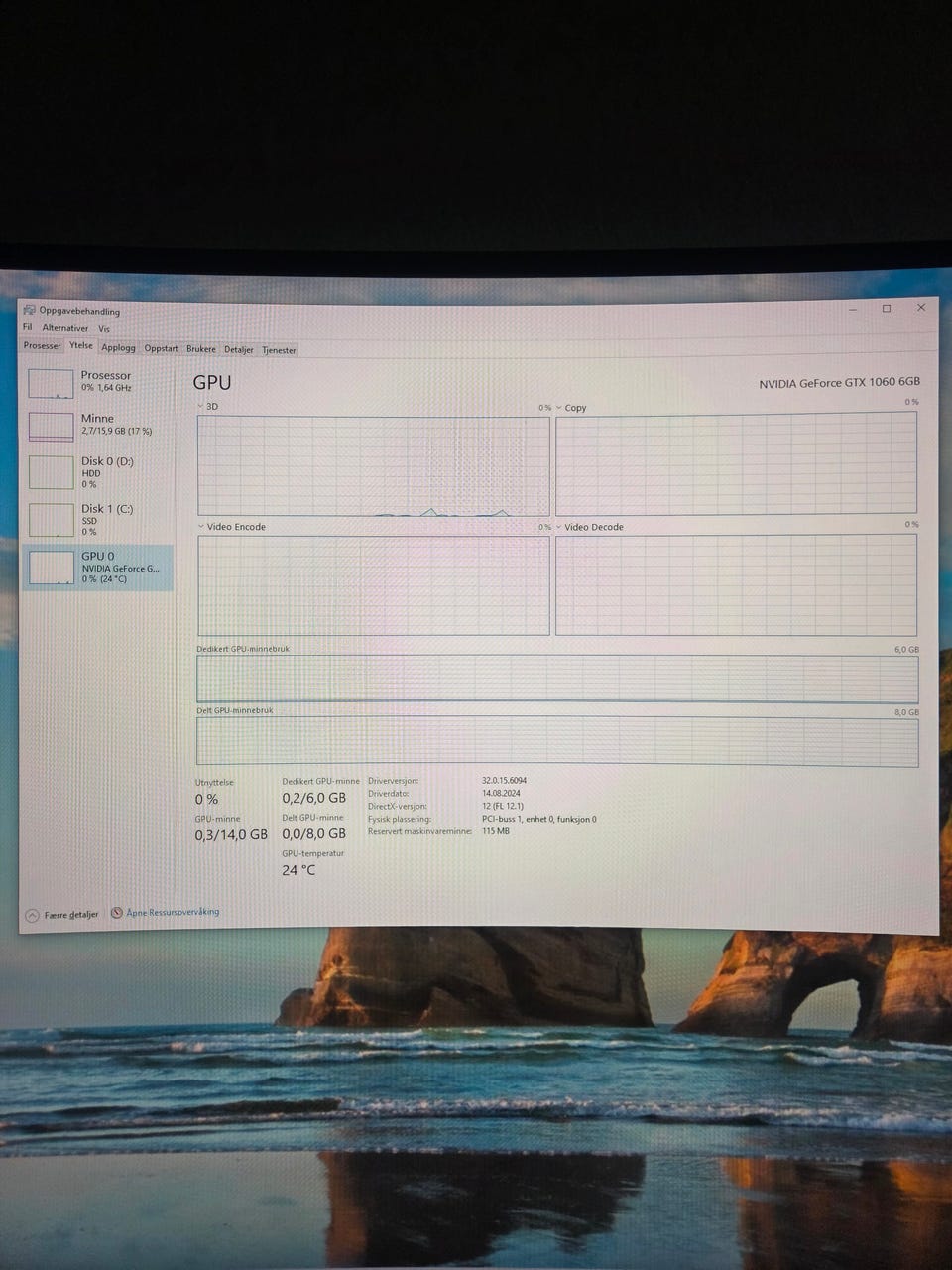Click the Disk 1 mini graph thumbnail
The height and width of the screenshot is (1270, 952).
point(51,520)
